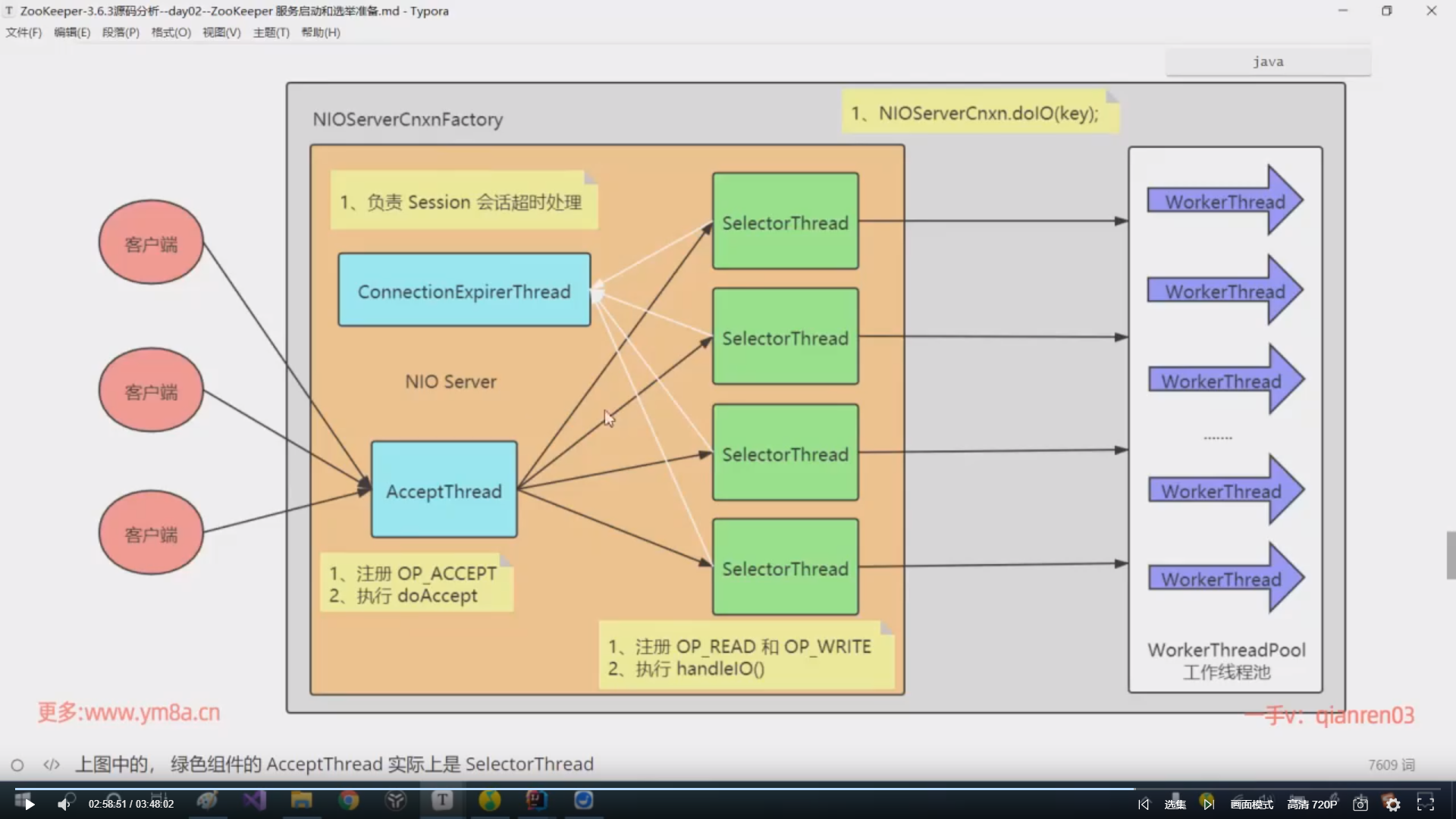
Task: Click the 7609 词 word count
Action: (1391, 765)
